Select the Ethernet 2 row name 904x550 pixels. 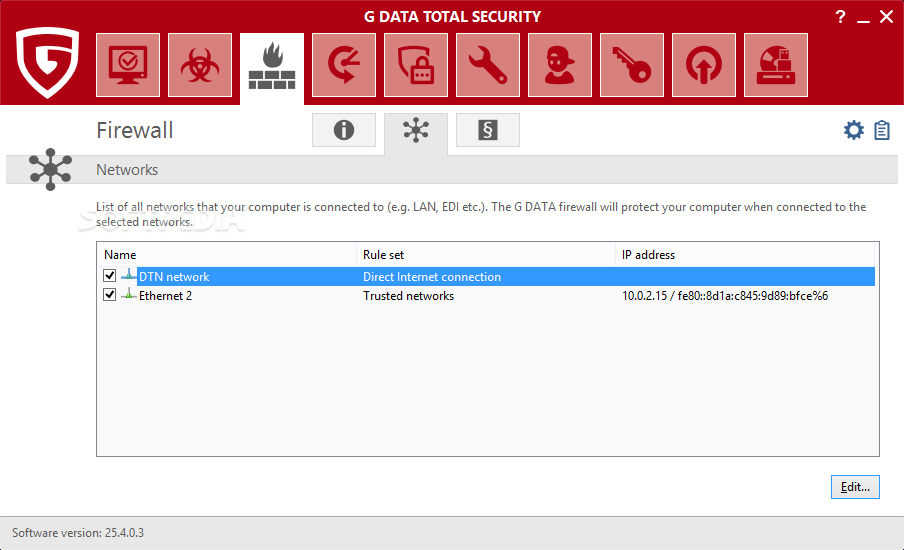[165, 296]
